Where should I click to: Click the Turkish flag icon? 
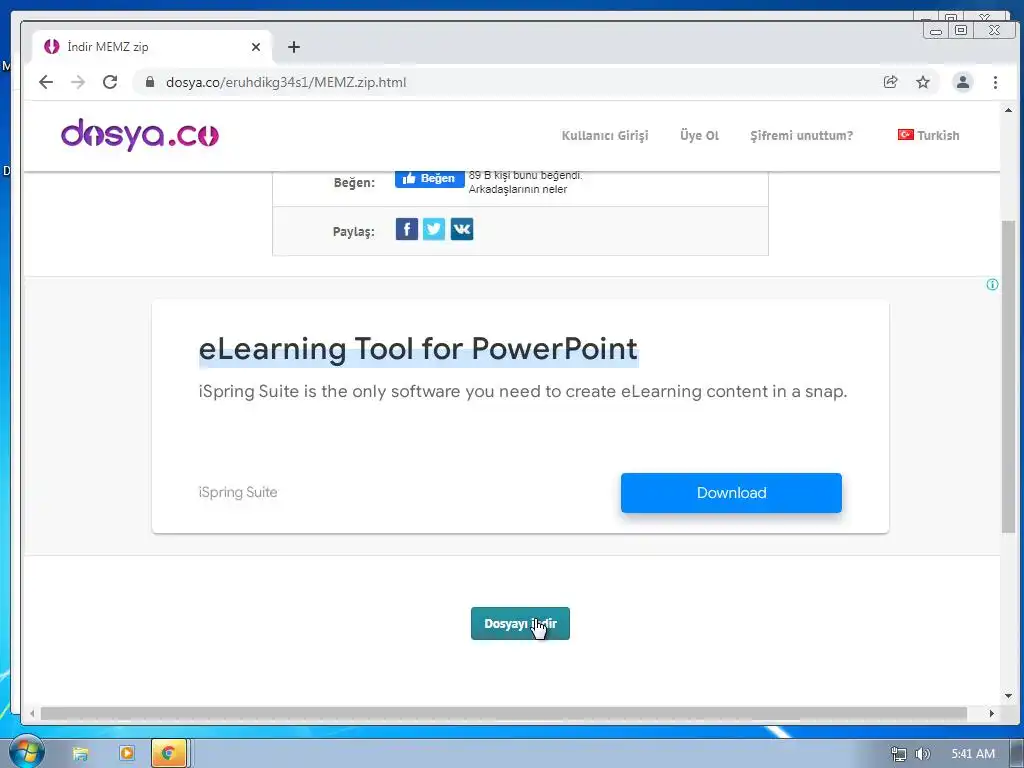[905, 135]
